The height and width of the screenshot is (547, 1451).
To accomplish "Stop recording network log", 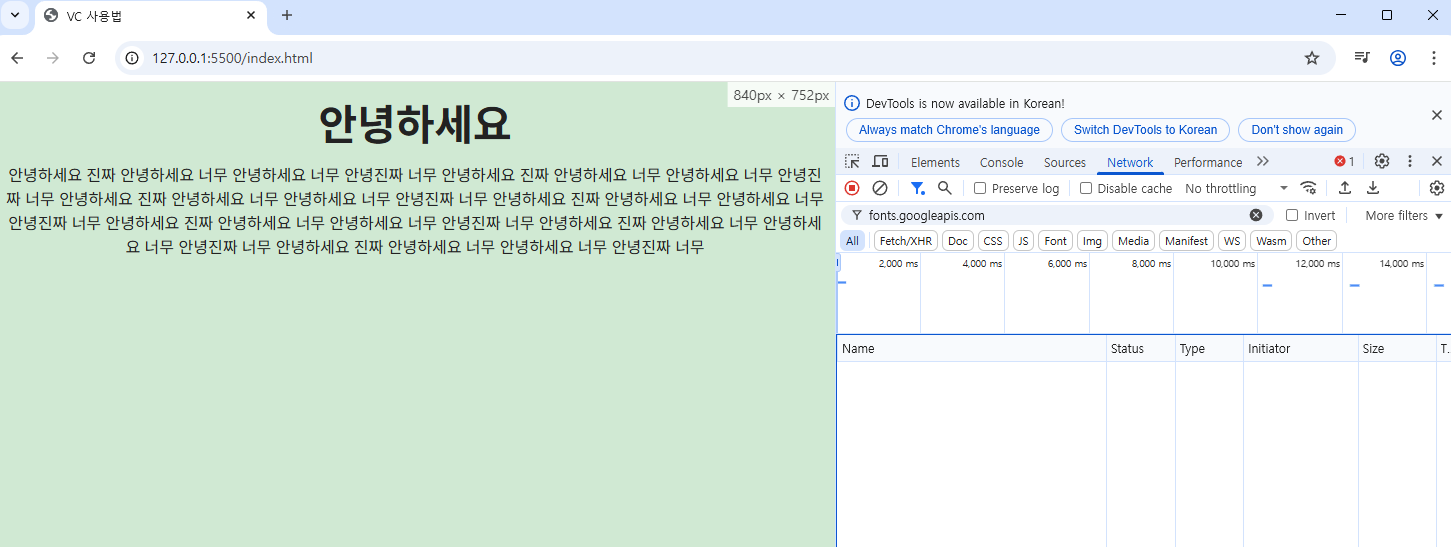I will pyautogui.click(x=852, y=188).
